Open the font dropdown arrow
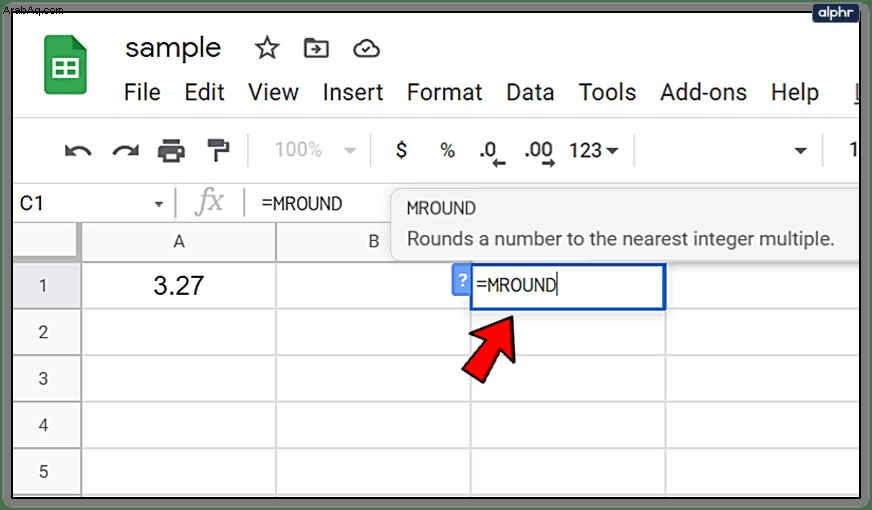 pos(800,151)
